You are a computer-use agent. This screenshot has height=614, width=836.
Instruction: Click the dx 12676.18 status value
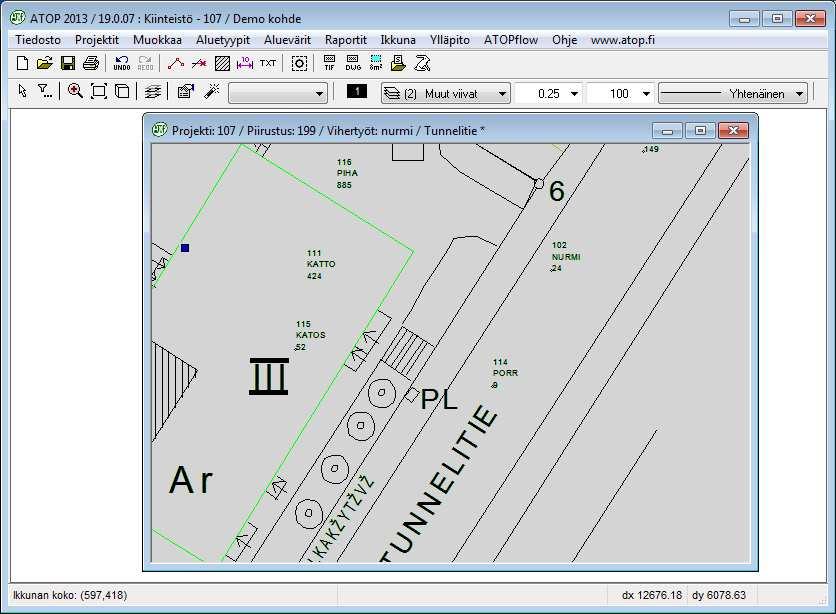click(x=652, y=595)
